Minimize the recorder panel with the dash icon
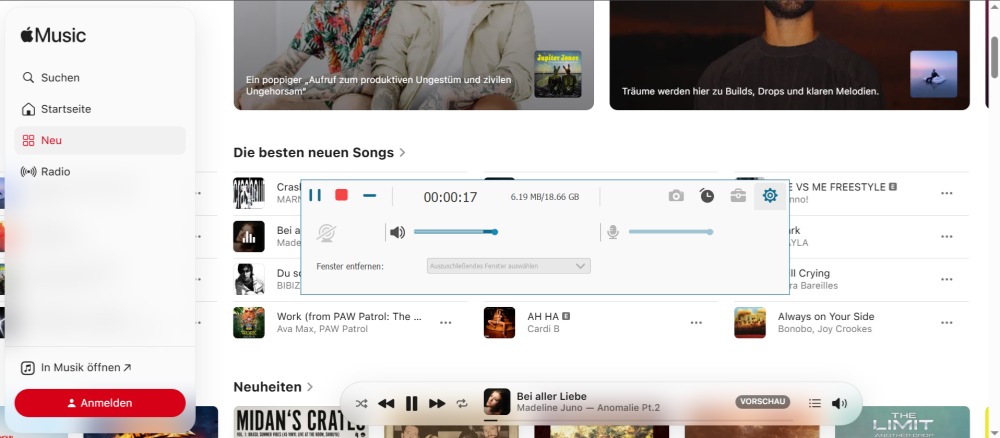This screenshot has height=438, width=1000. [369, 196]
